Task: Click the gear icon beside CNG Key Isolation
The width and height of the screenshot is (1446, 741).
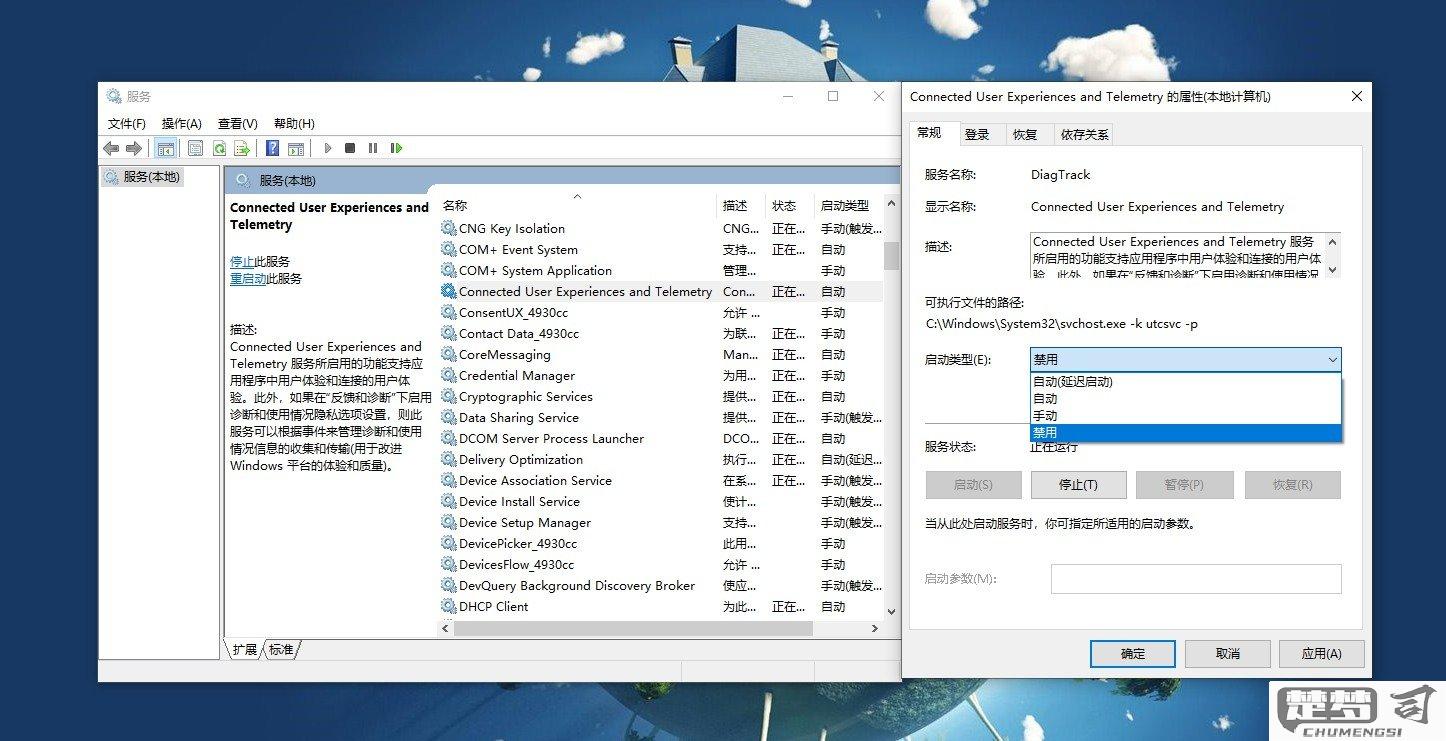Action: coord(448,228)
